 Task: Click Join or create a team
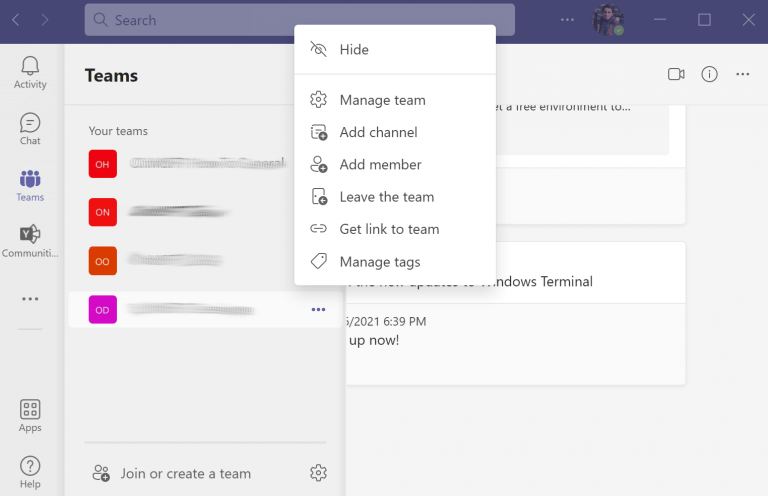click(x=172, y=473)
